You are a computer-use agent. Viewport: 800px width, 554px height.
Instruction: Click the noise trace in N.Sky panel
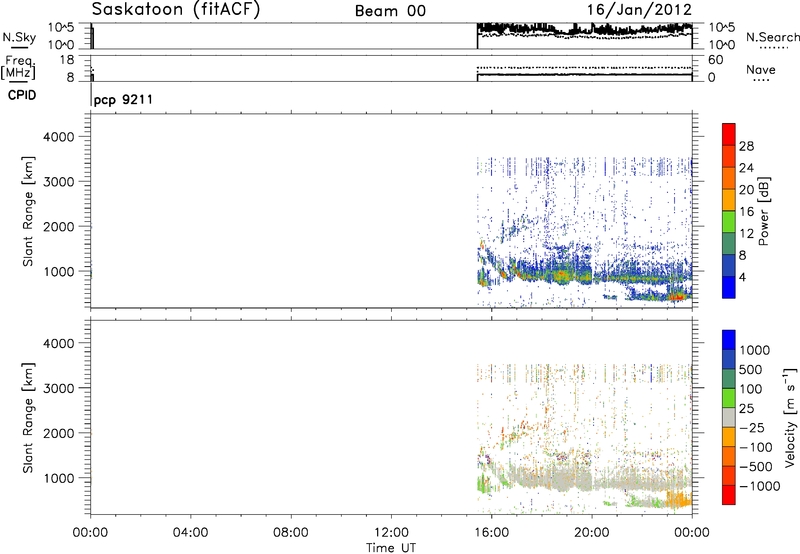click(x=584, y=29)
